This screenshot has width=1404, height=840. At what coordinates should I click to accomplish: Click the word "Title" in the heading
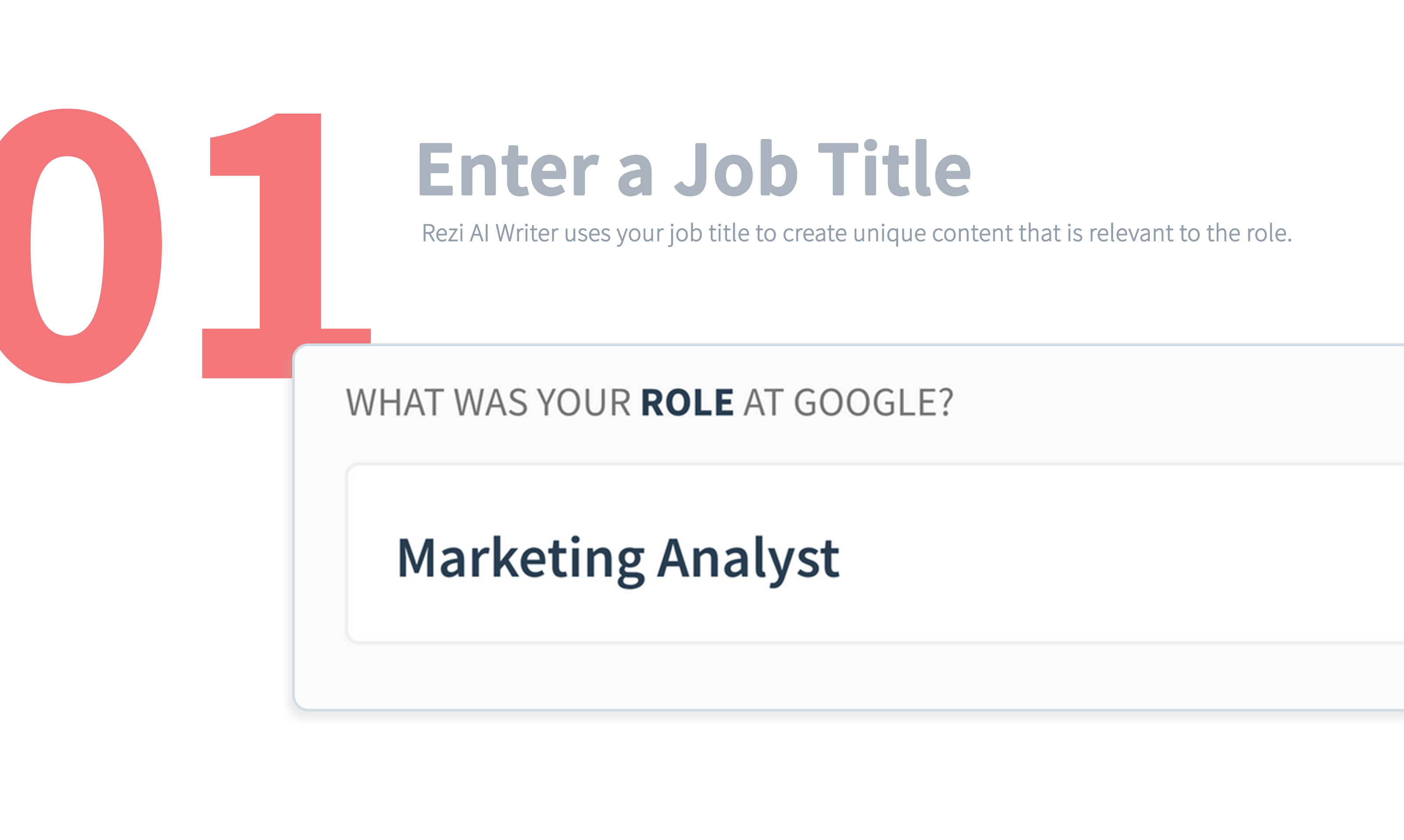tap(895, 169)
